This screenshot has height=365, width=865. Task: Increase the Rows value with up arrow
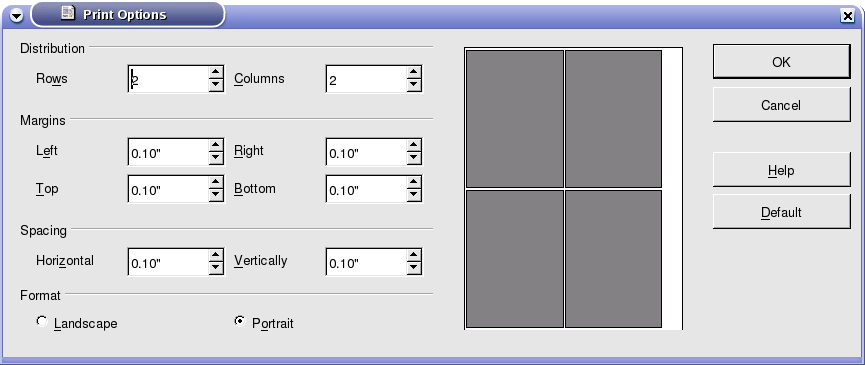coord(216,72)
